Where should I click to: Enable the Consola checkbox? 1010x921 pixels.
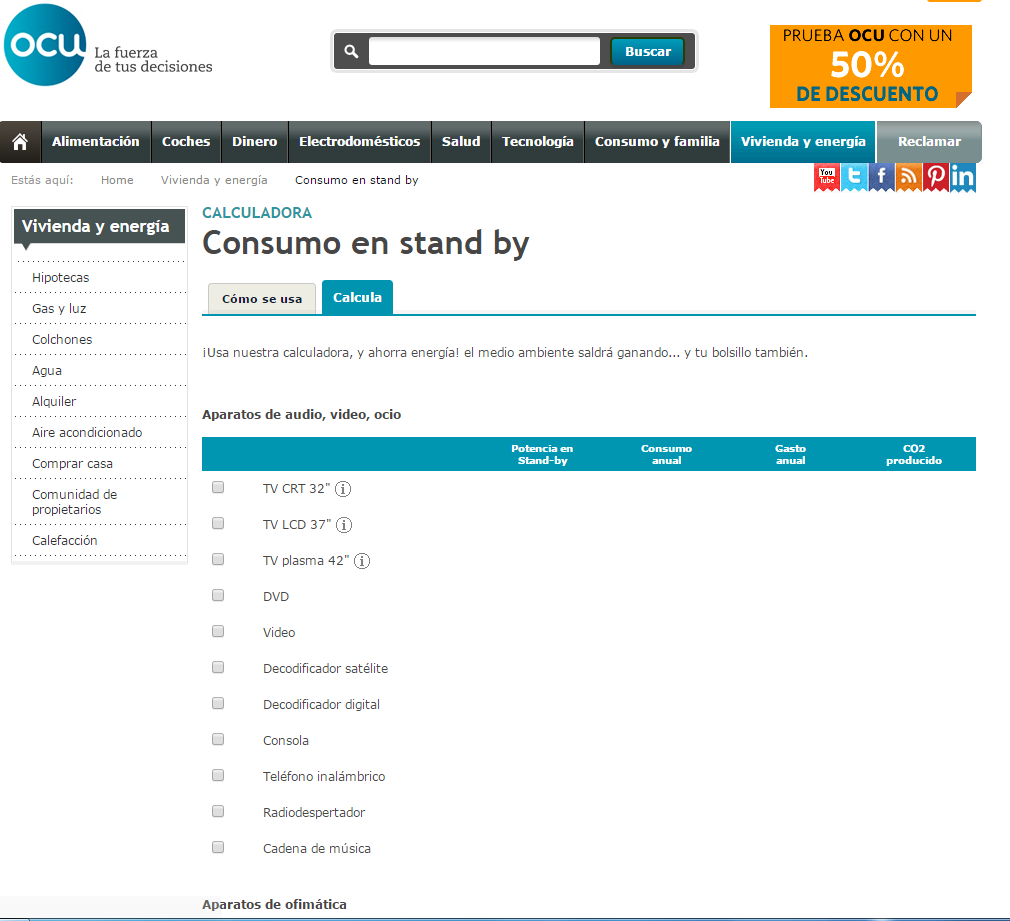pos(218,739)
